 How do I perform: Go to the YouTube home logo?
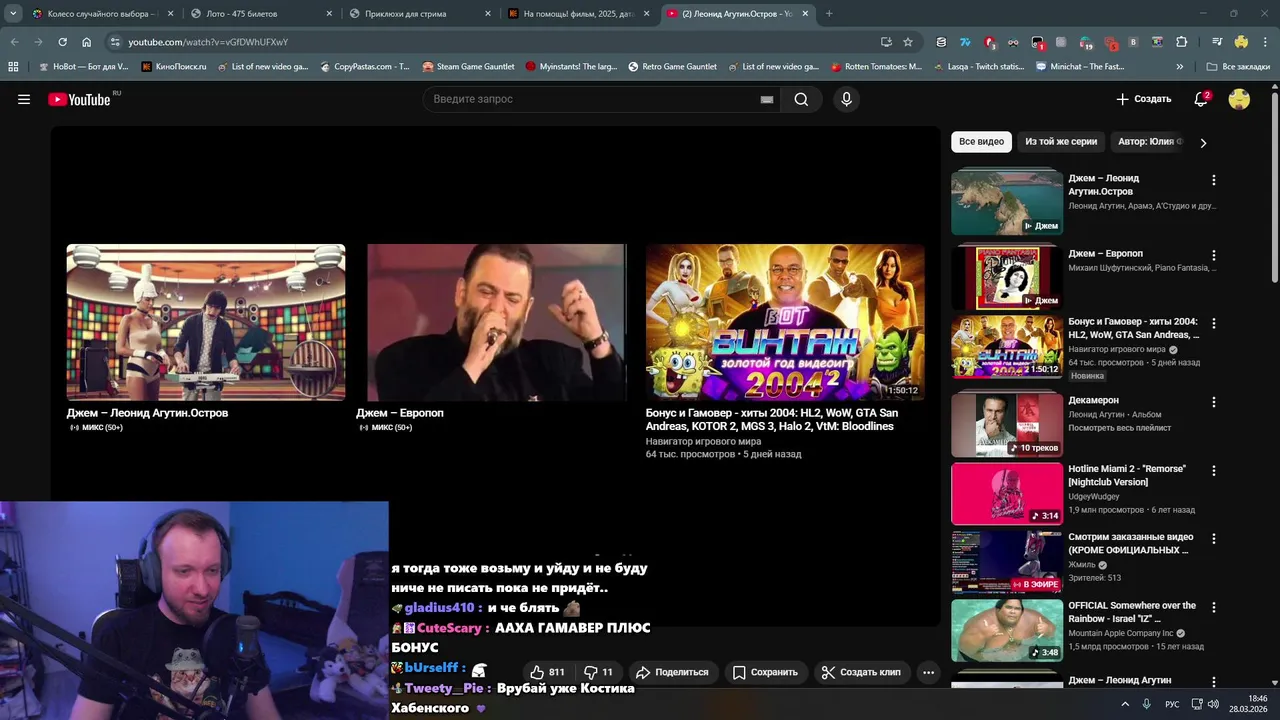79,99
